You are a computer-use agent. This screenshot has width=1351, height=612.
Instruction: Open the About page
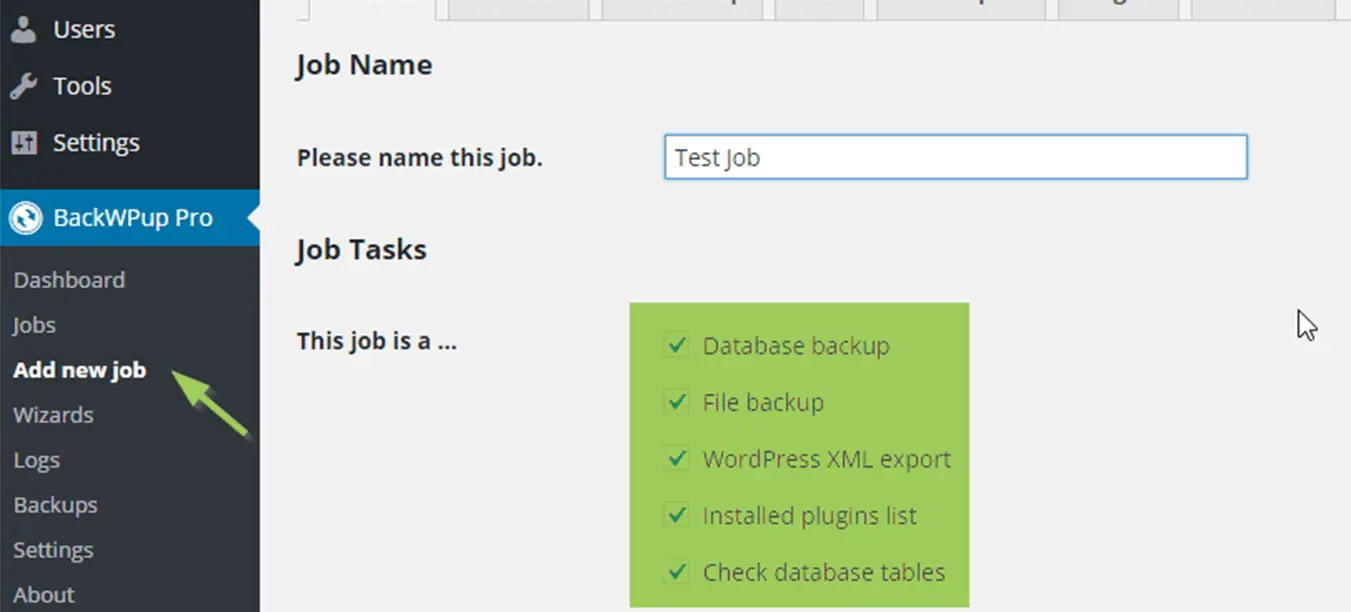[x=44, y=595]
